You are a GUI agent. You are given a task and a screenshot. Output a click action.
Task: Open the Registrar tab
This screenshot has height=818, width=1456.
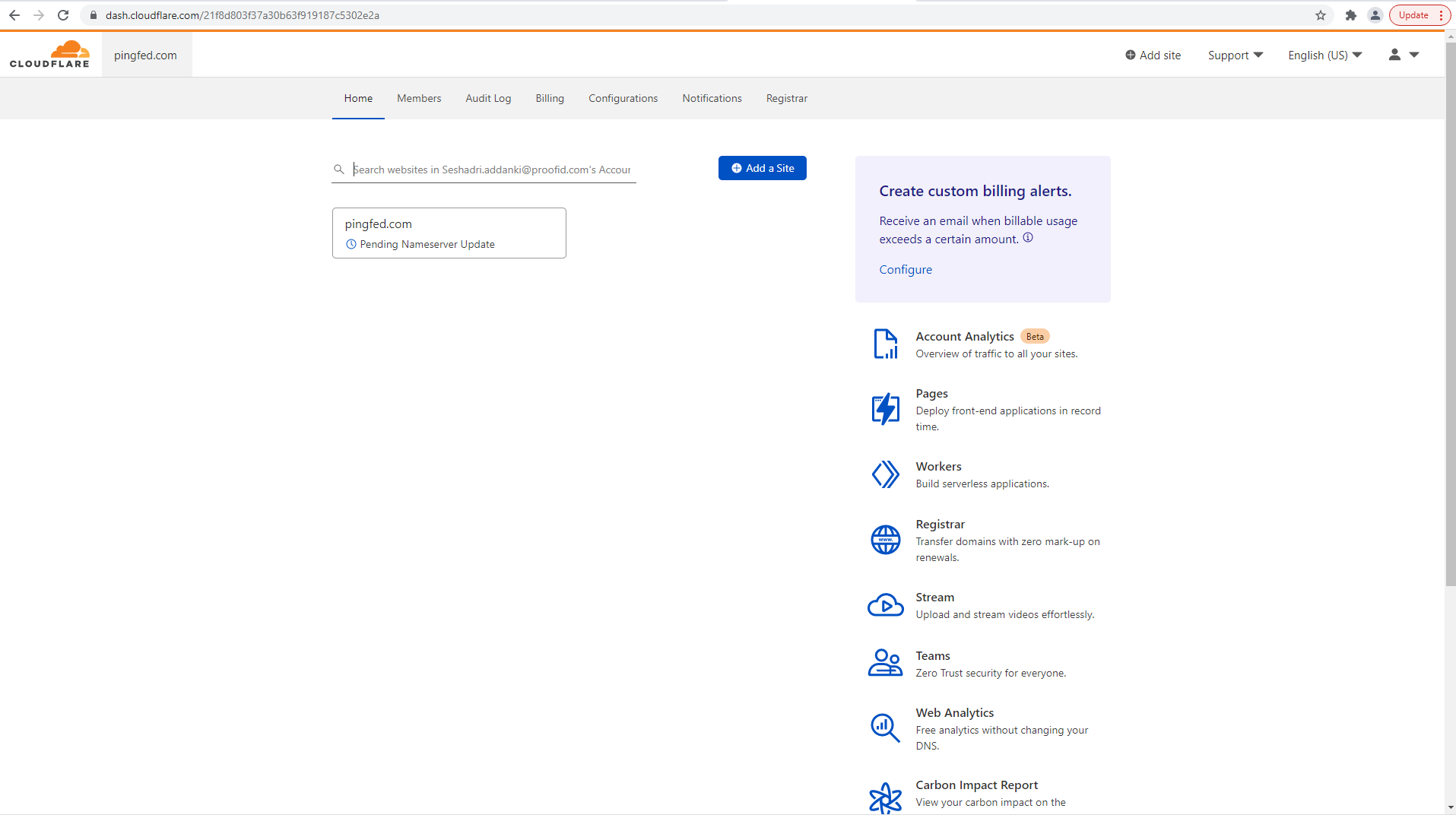(787, 98)
